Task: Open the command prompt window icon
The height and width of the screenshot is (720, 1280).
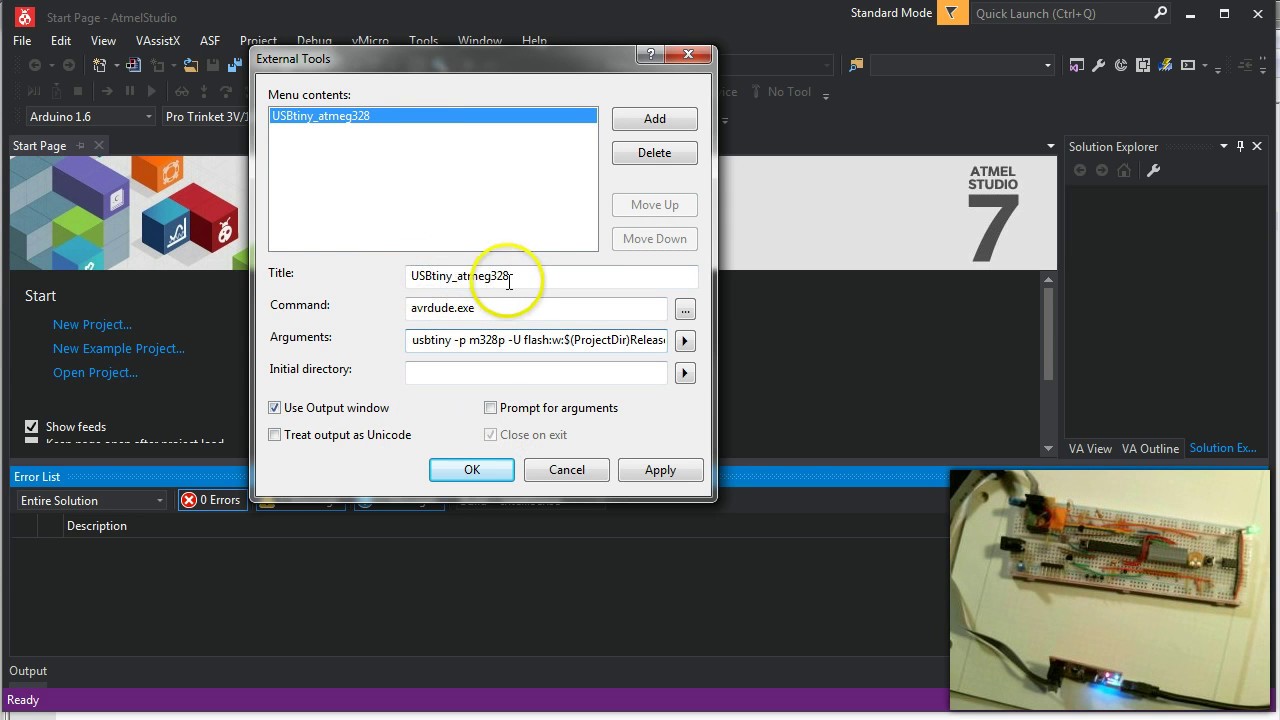Action: pyautogui.click(x=1188, y=65)
